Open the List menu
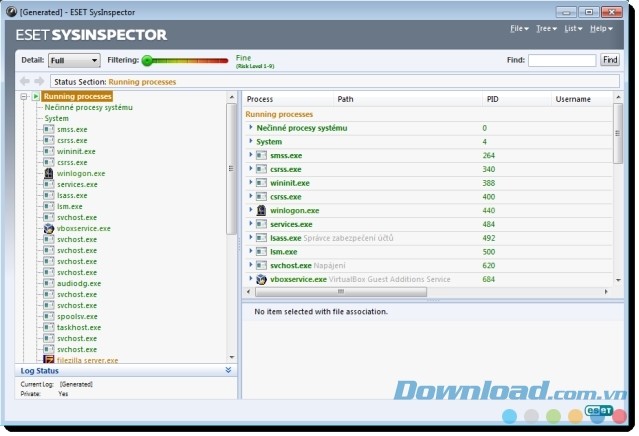The width and height of the screenshot is (639, 436). tap(573, 29)
